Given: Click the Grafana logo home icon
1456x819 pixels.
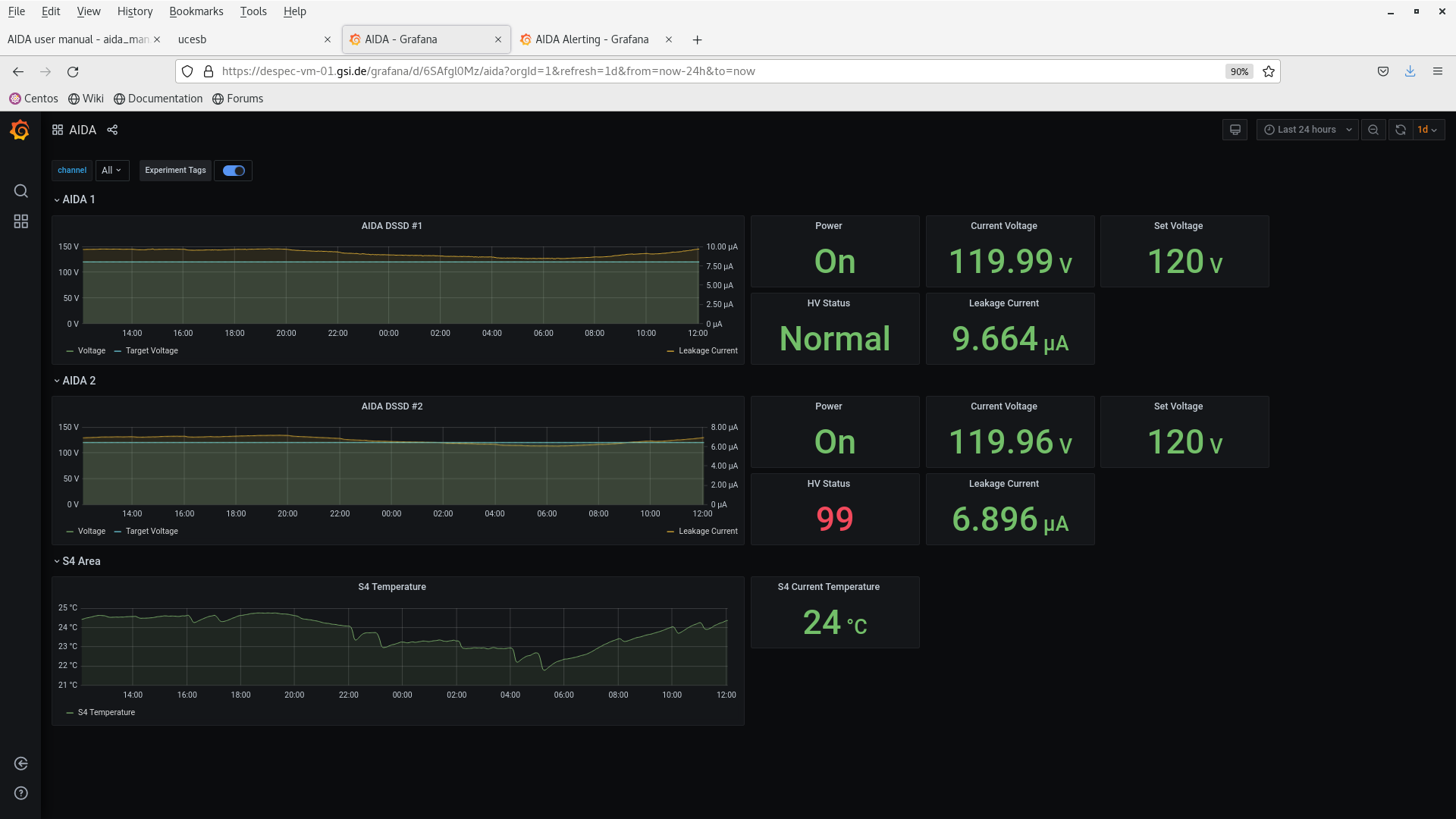Looking at the screenshot, I should [20, 130].
